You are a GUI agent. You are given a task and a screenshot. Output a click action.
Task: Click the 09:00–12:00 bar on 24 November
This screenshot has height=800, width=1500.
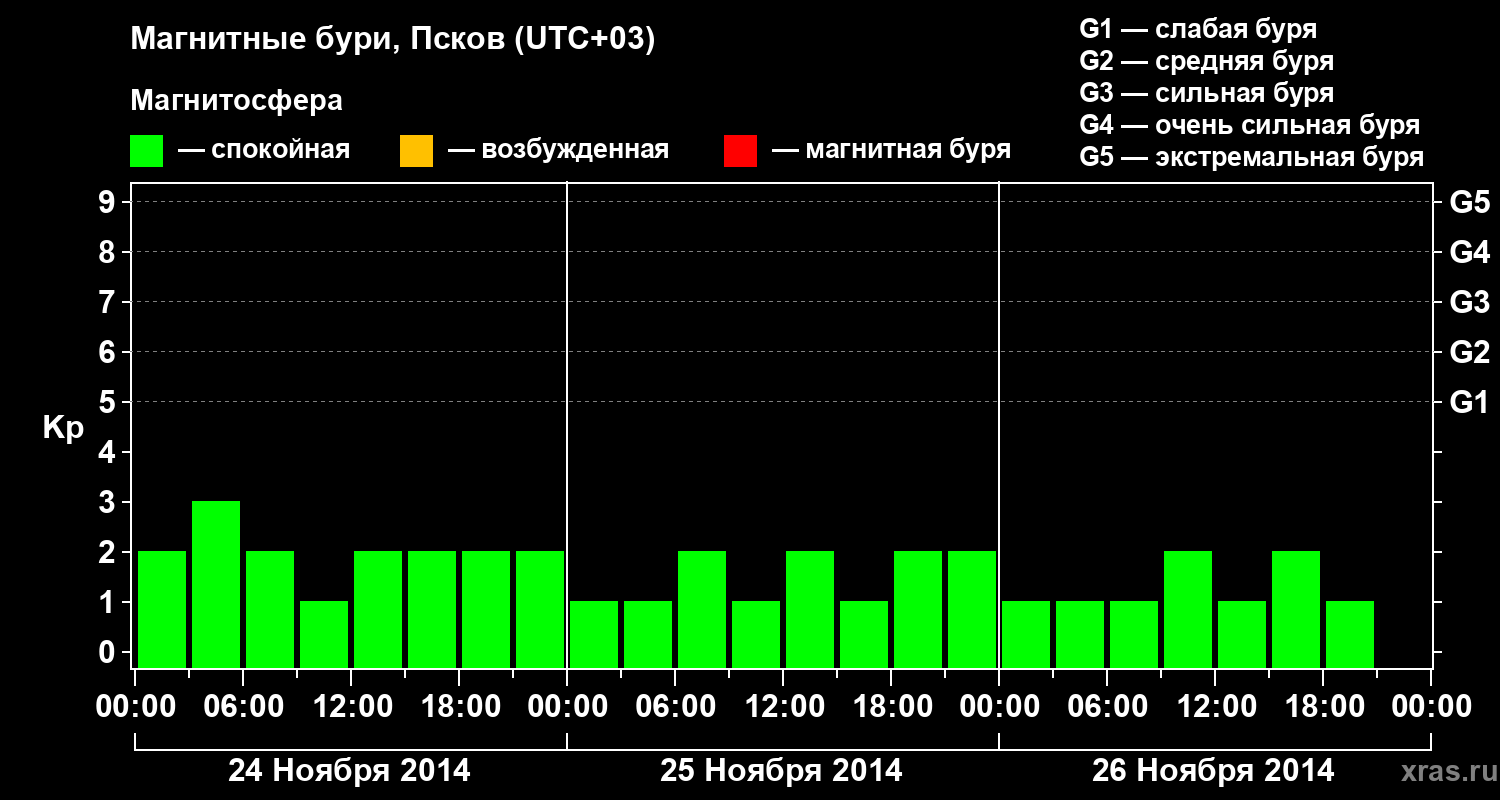[x=324, y=634]
